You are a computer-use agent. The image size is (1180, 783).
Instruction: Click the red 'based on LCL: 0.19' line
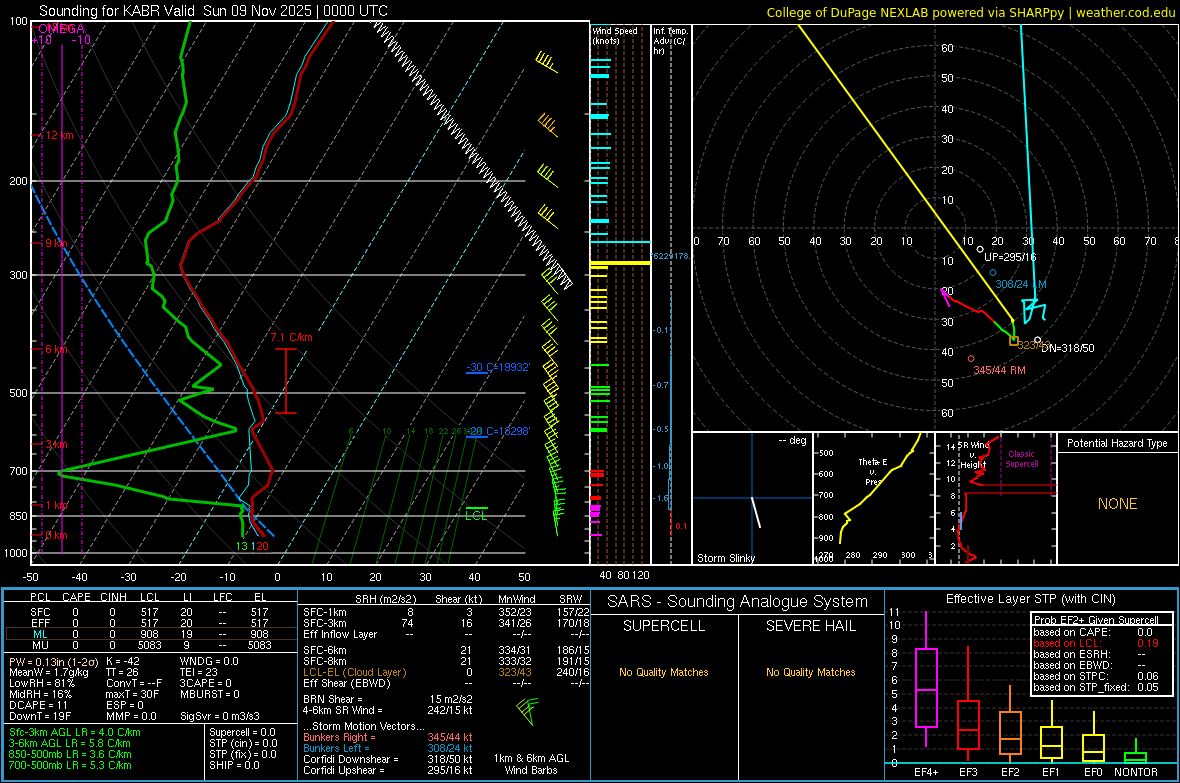point(1096,643)
